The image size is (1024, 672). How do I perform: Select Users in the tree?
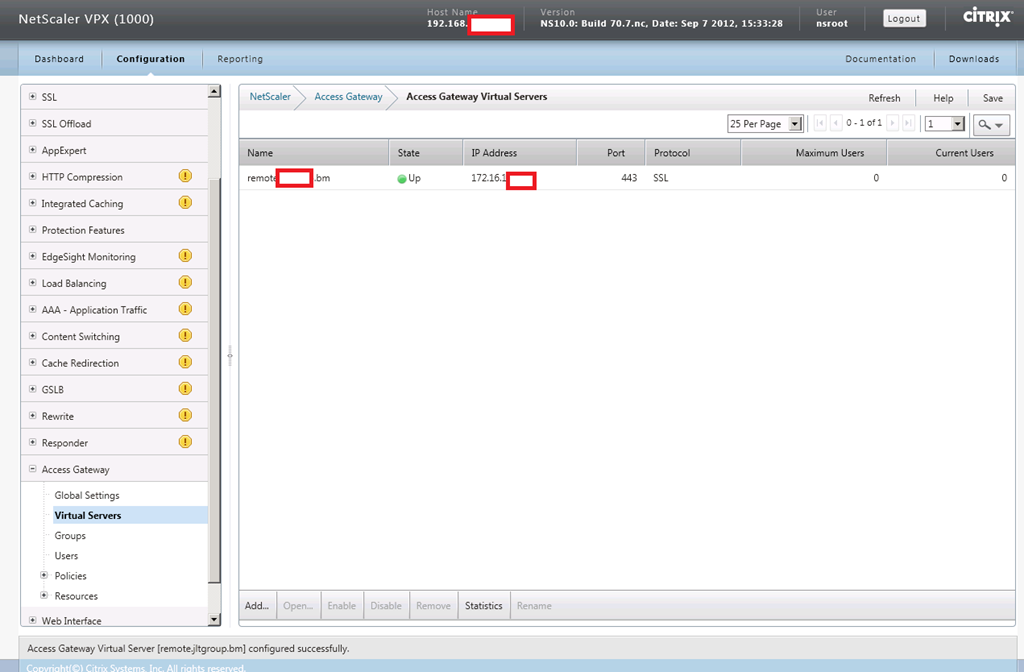[66, 556]
